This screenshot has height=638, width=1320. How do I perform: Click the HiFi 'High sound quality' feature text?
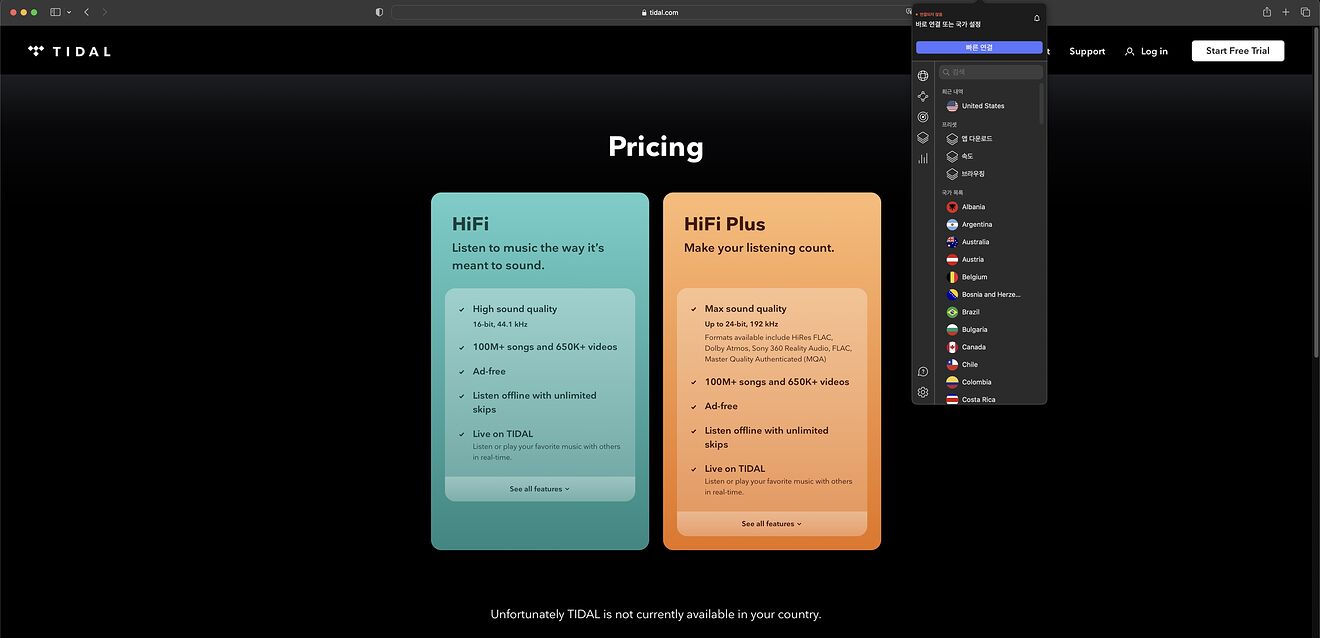[x=515, y=309]
